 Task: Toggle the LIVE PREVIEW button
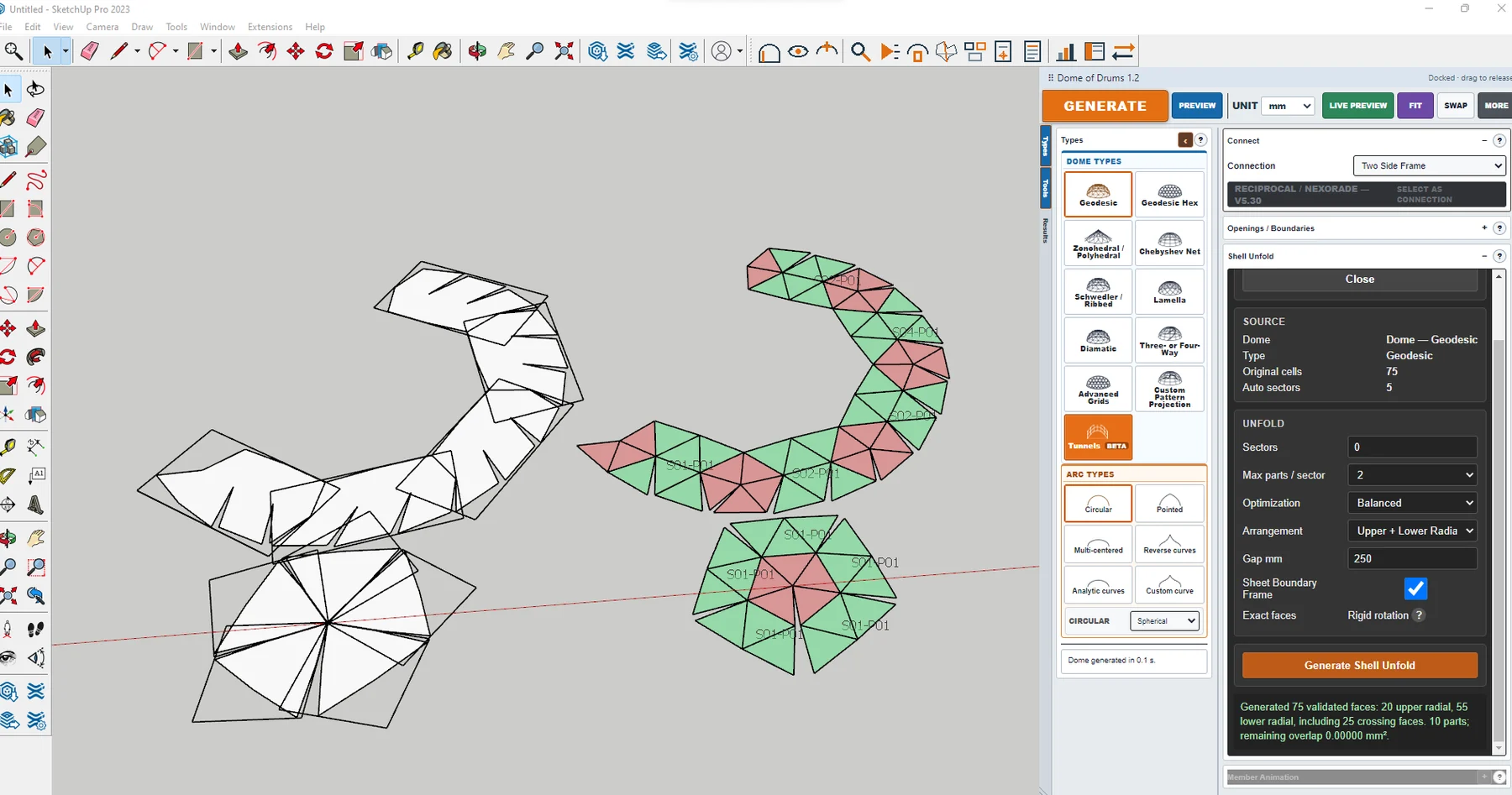1357,106
